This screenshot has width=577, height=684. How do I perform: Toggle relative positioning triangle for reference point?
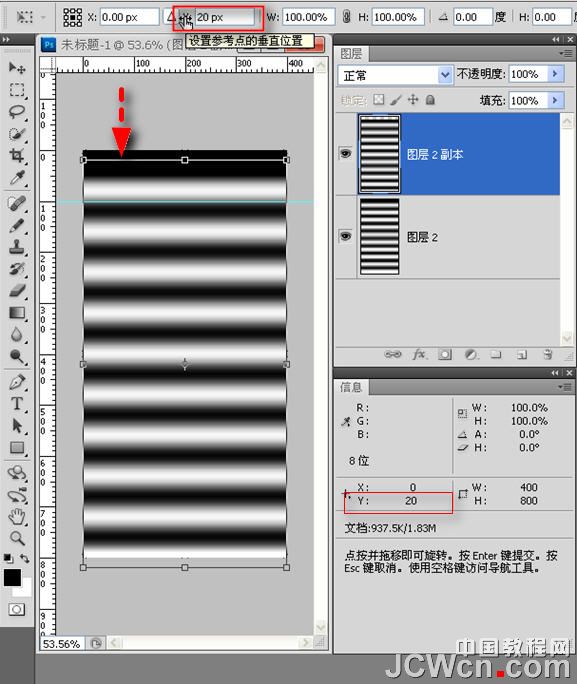click(171, 17)
